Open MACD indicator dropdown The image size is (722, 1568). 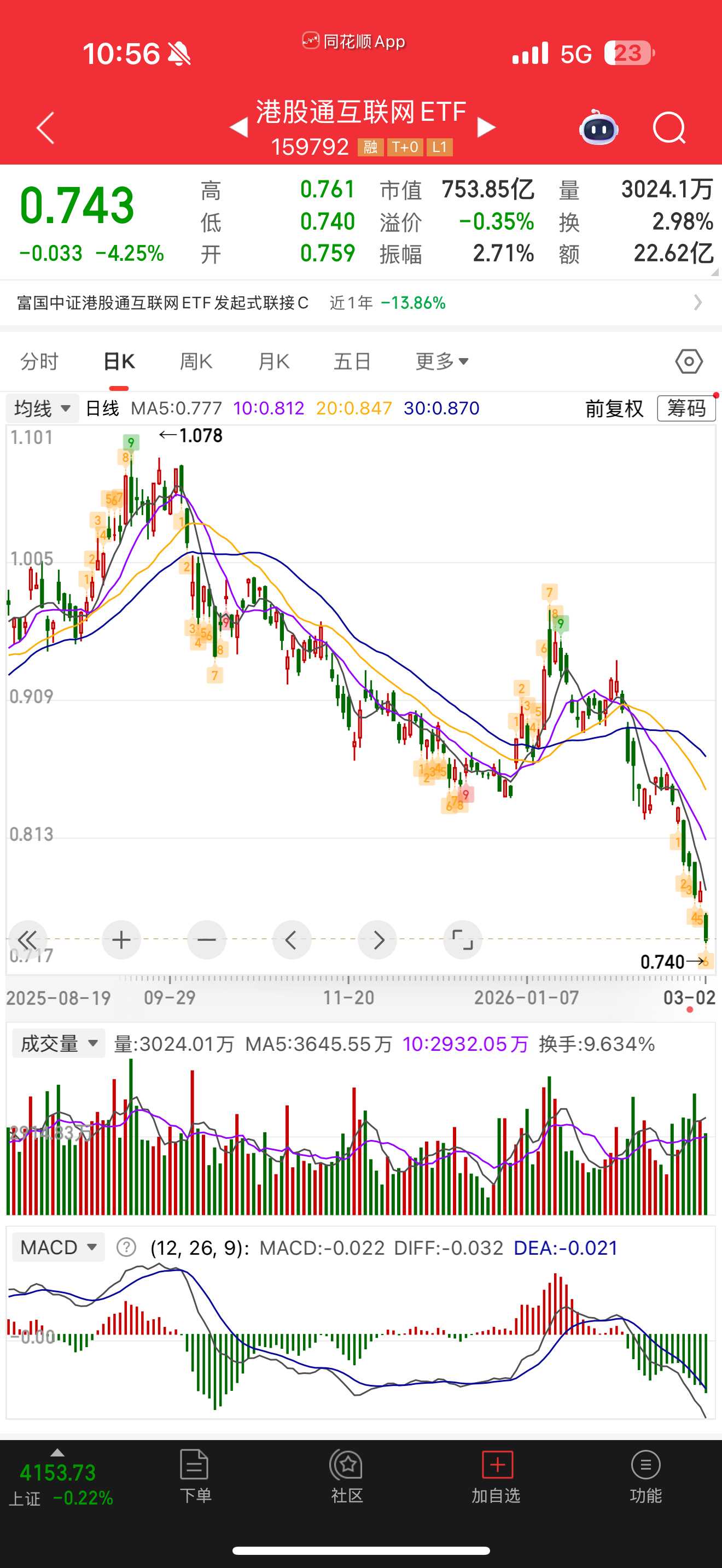click(x=59, y=1248)
